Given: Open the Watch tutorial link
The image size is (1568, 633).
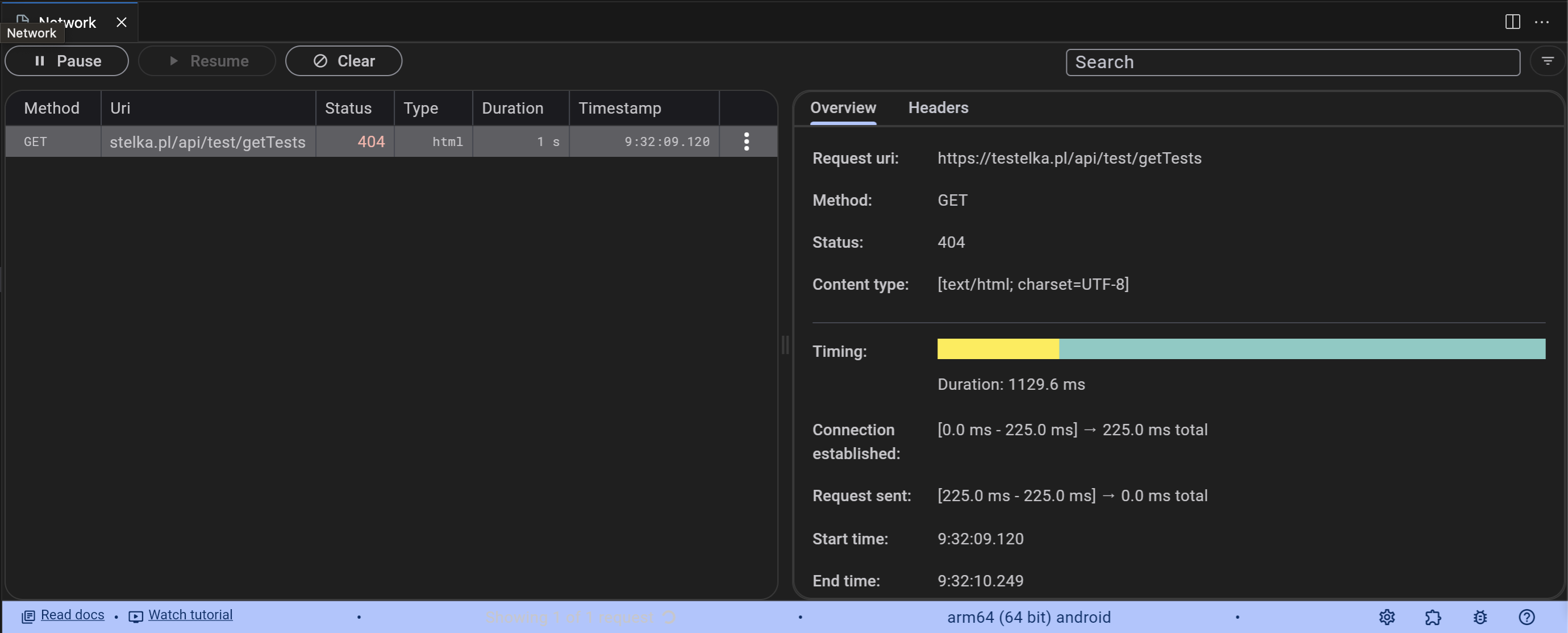Looking at the screenshot, I should (x=190, y=615).
